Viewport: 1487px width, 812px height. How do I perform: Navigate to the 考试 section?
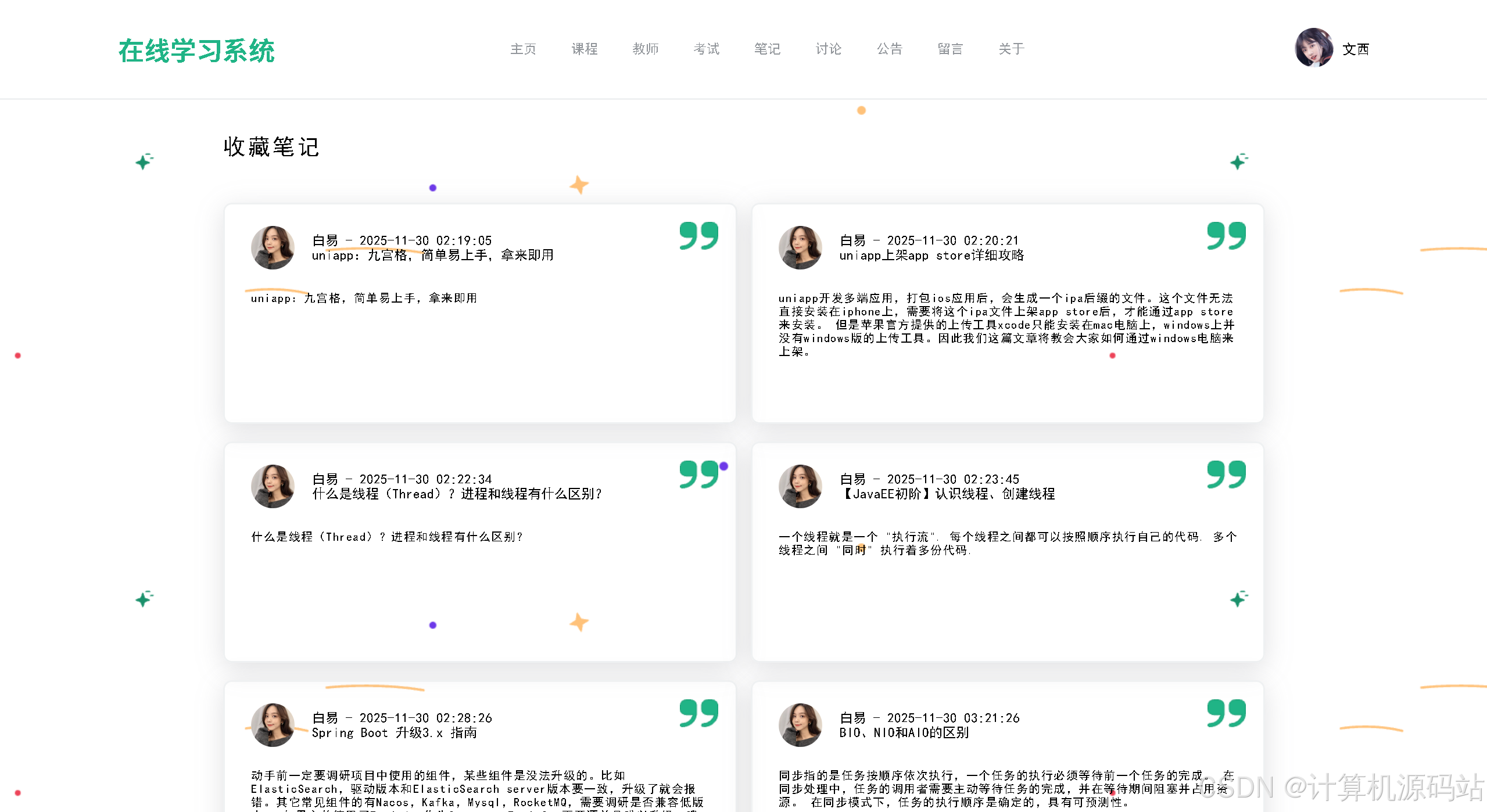pos(706,49)
